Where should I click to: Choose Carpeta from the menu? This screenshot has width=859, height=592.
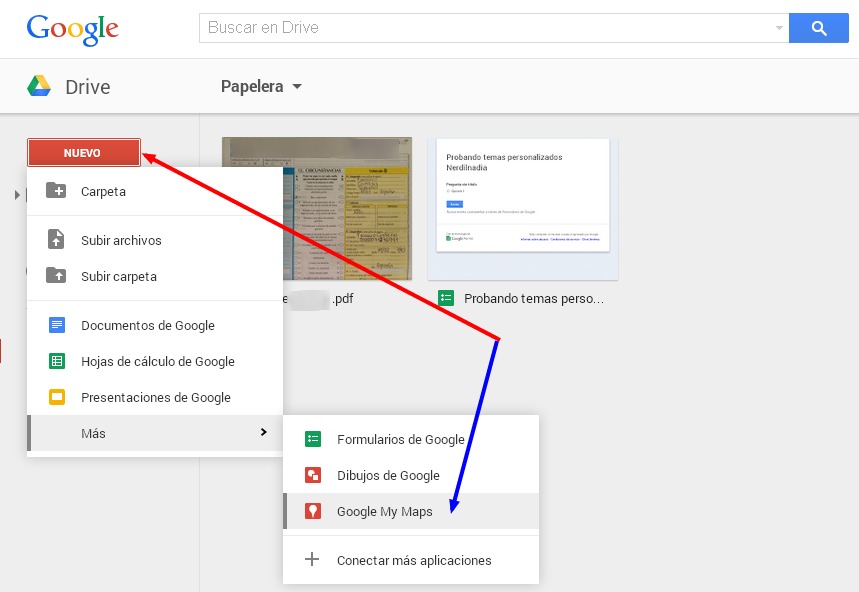pos(155,191)
